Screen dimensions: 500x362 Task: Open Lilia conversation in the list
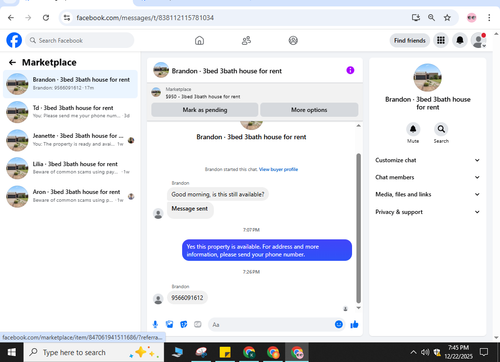tap(70, 168)
